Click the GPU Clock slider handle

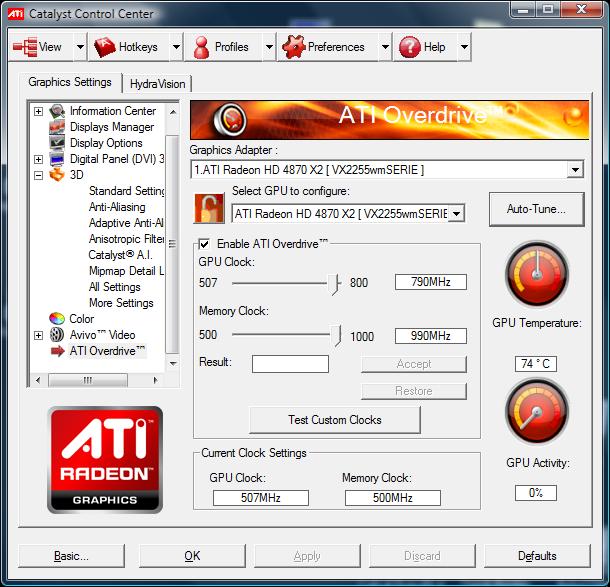tap(333, 284)
